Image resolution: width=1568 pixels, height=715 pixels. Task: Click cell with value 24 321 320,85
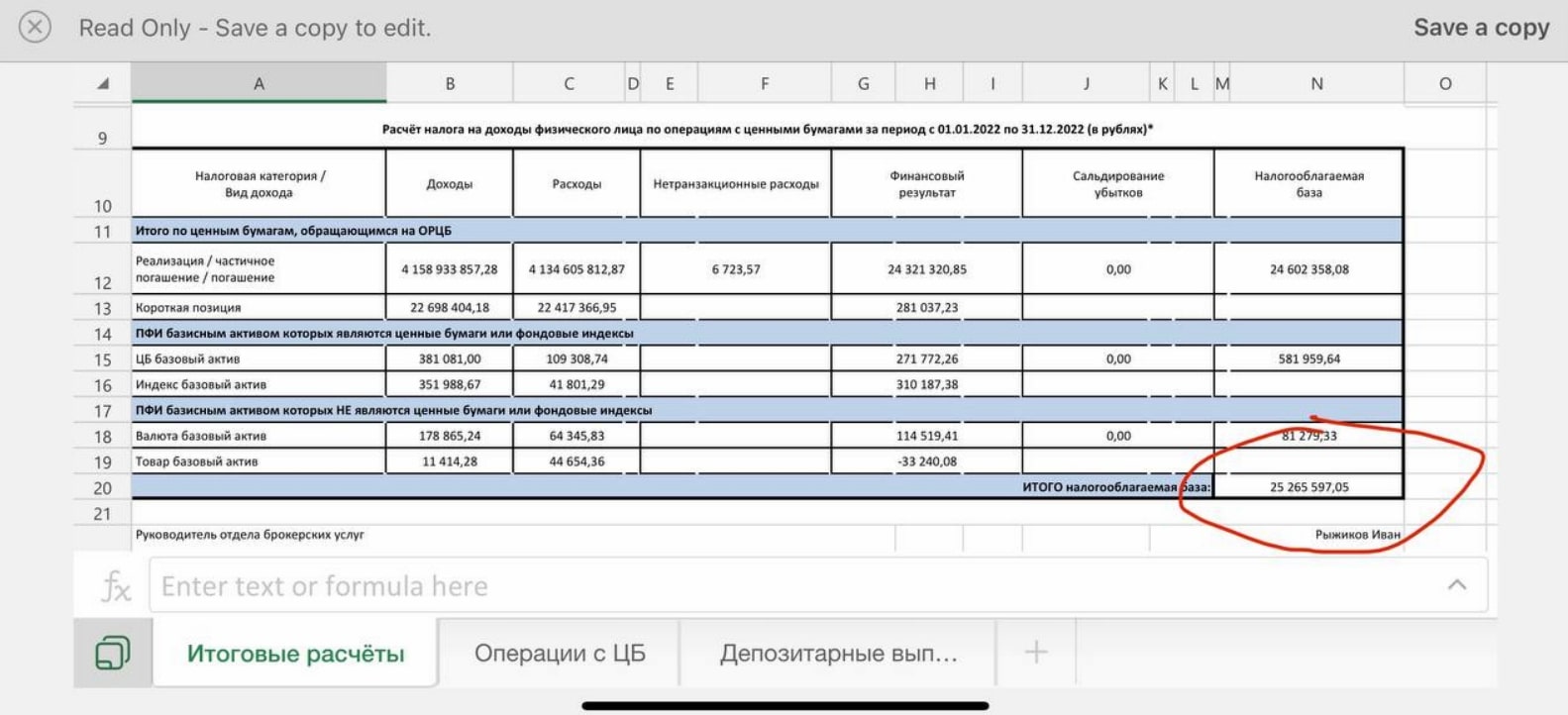pos(927,269)
